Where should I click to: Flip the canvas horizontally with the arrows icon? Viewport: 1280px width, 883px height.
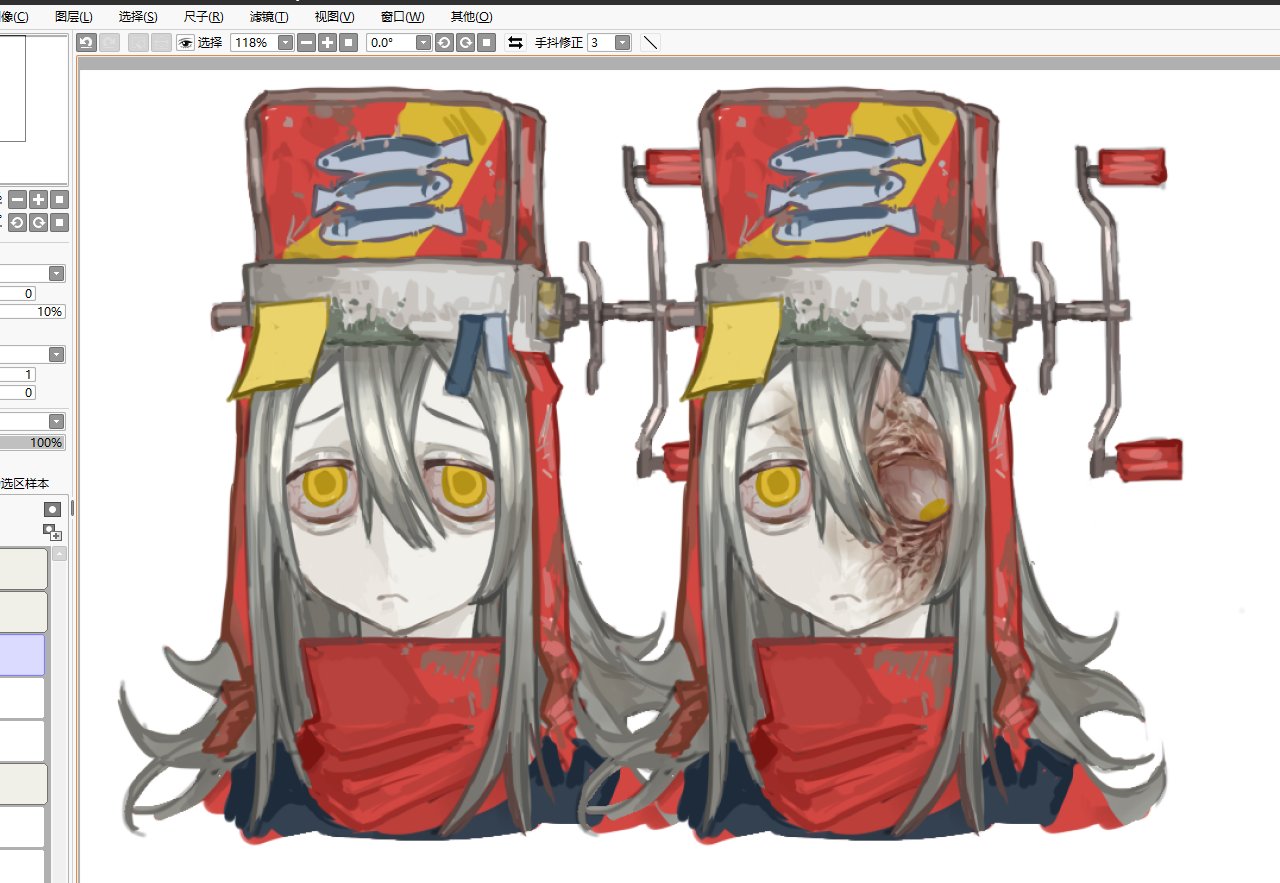[x=515, y=42]
